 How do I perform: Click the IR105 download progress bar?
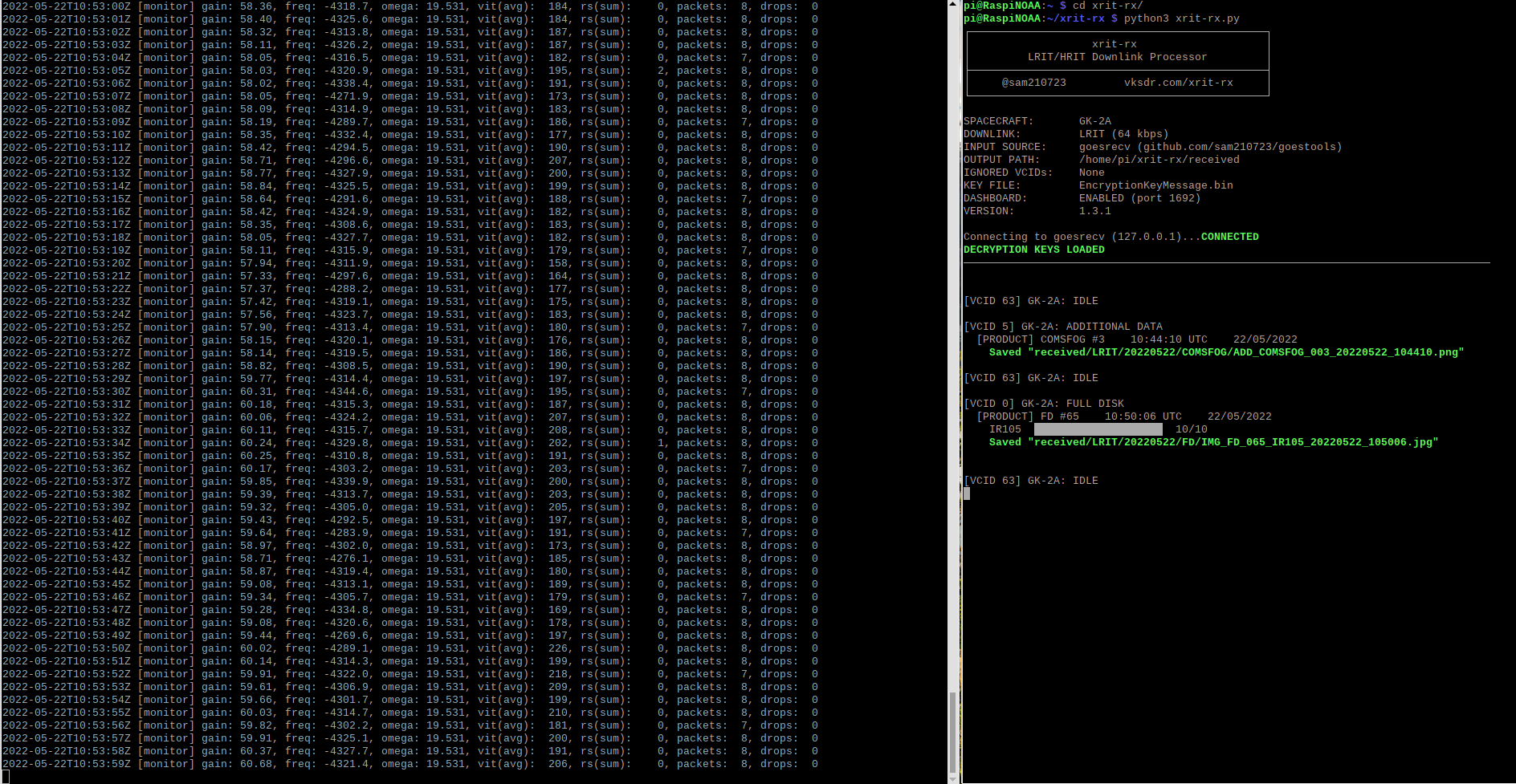pyautogui.click(x=1097, y=429)
